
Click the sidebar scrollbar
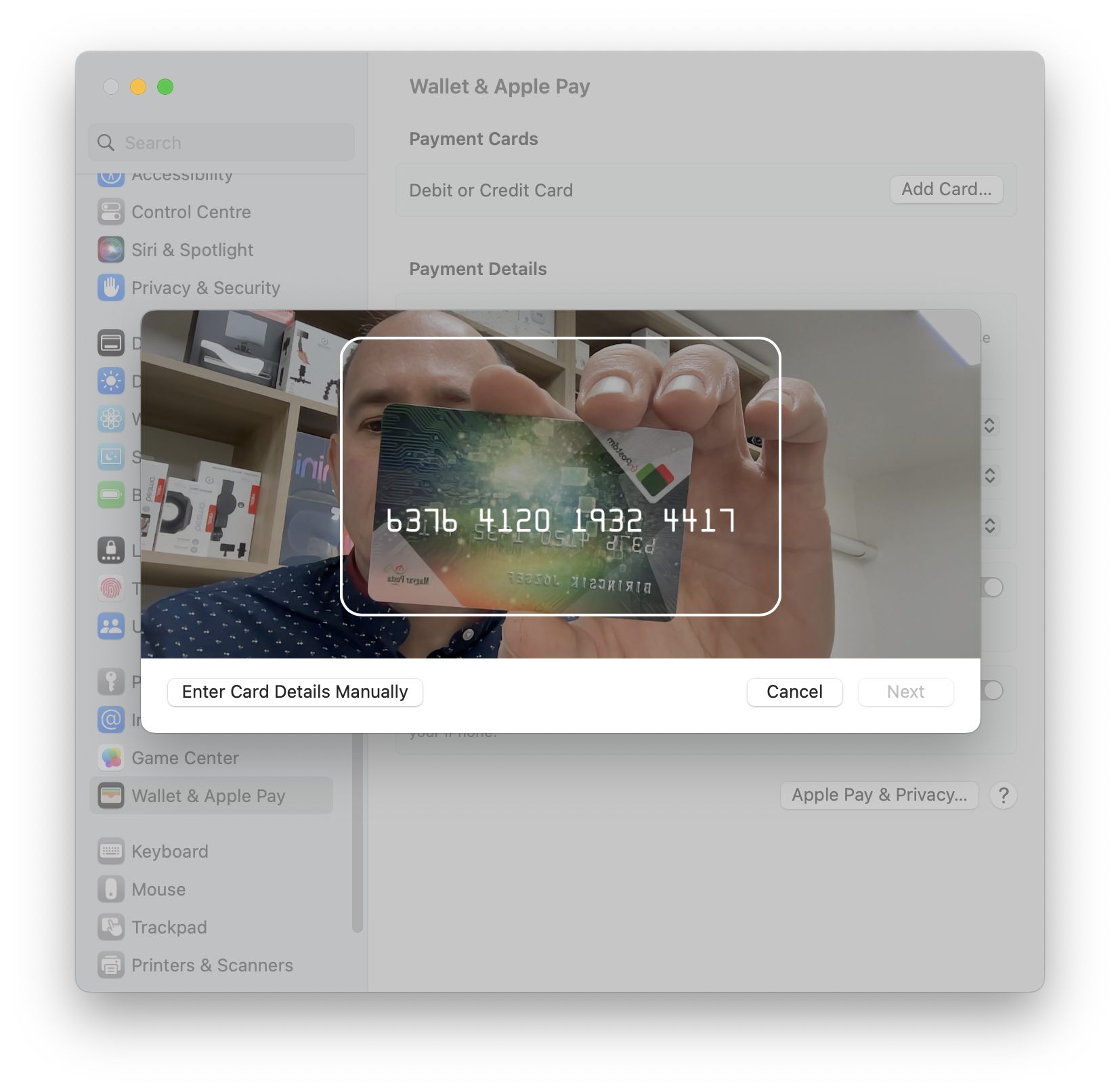pos(358,832)
